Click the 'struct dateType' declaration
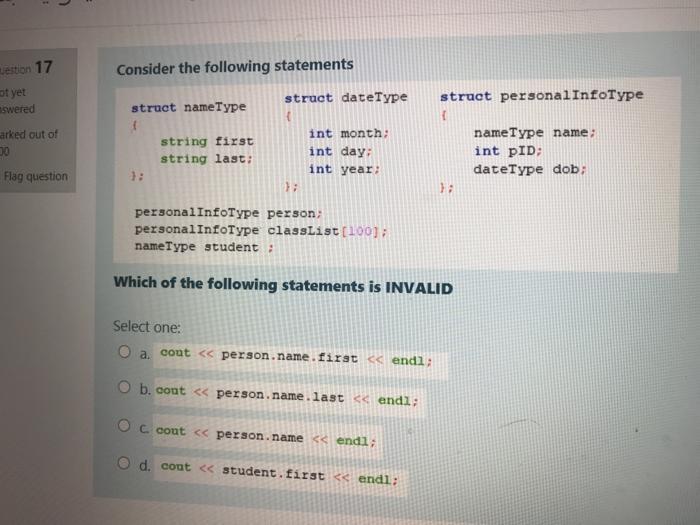The image size is (700, 525). click(346, 97)
